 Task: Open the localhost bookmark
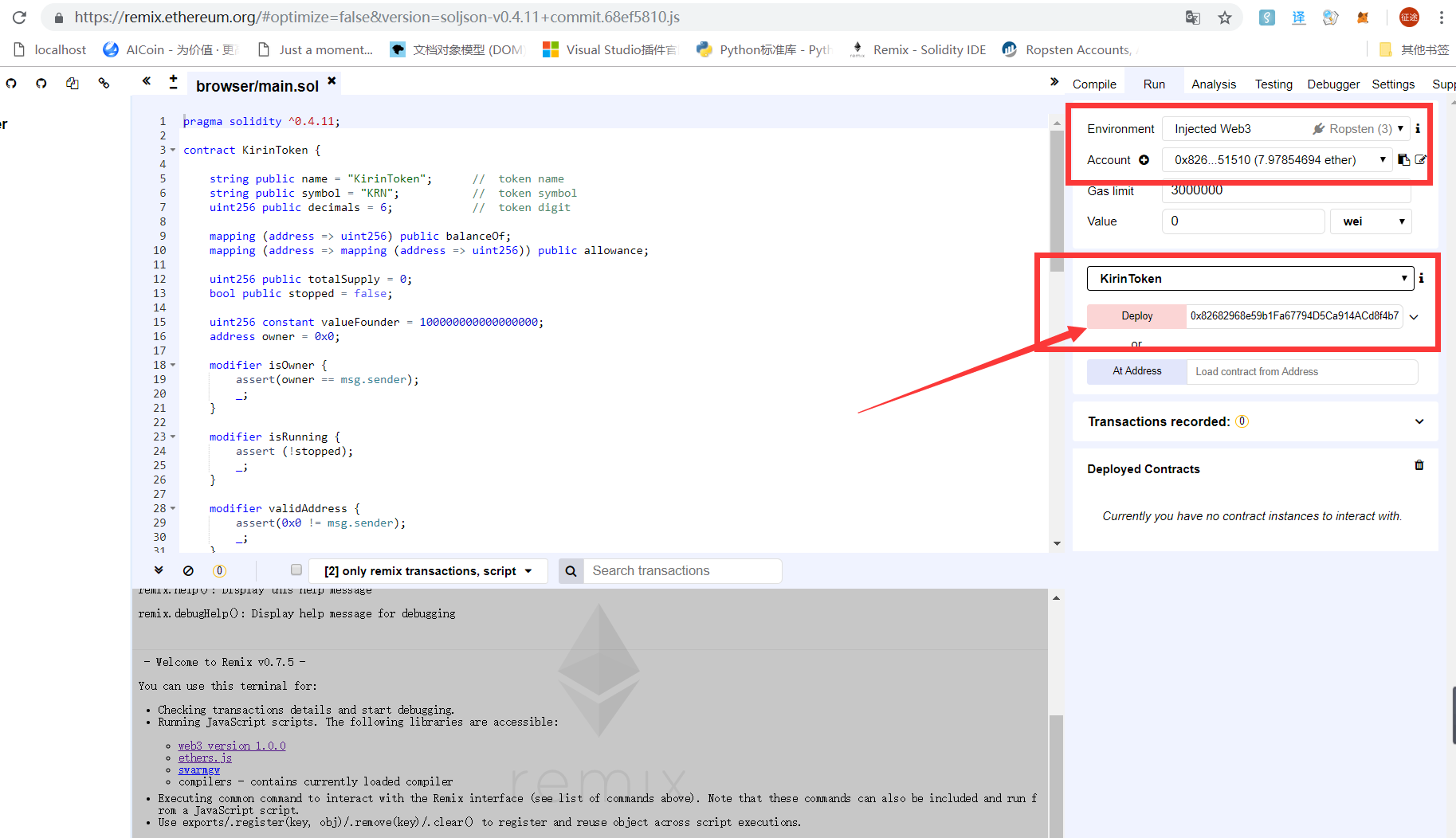pyautogui.click(x=49, y=49)
